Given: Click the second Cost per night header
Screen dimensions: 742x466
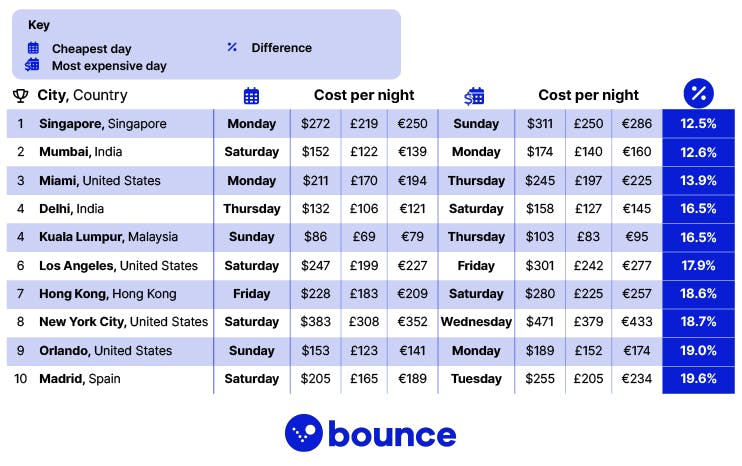Looking at the screenshot, I should point(588,96).
